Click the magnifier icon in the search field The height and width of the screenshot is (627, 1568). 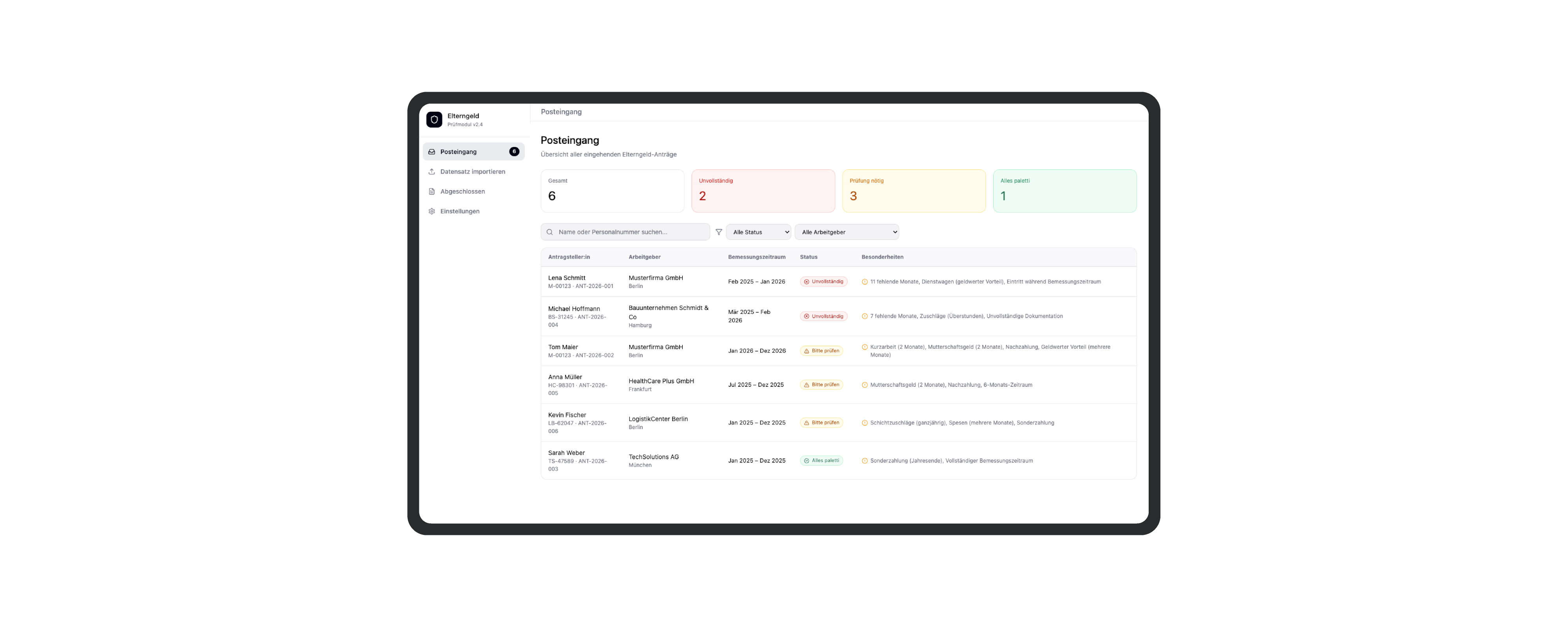[550, 231]
